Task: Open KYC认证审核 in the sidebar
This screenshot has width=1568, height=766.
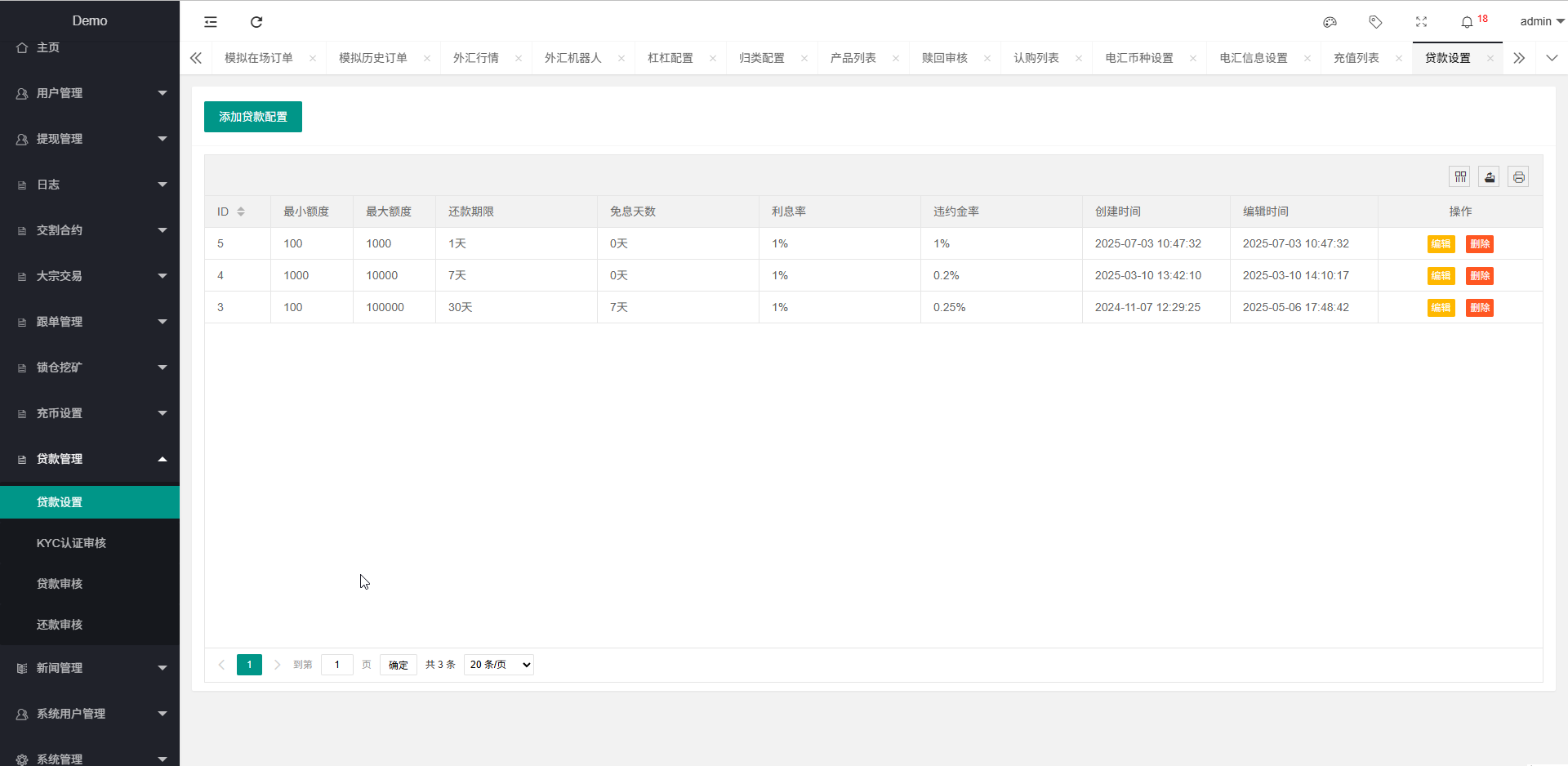Action: pos(71,543)
